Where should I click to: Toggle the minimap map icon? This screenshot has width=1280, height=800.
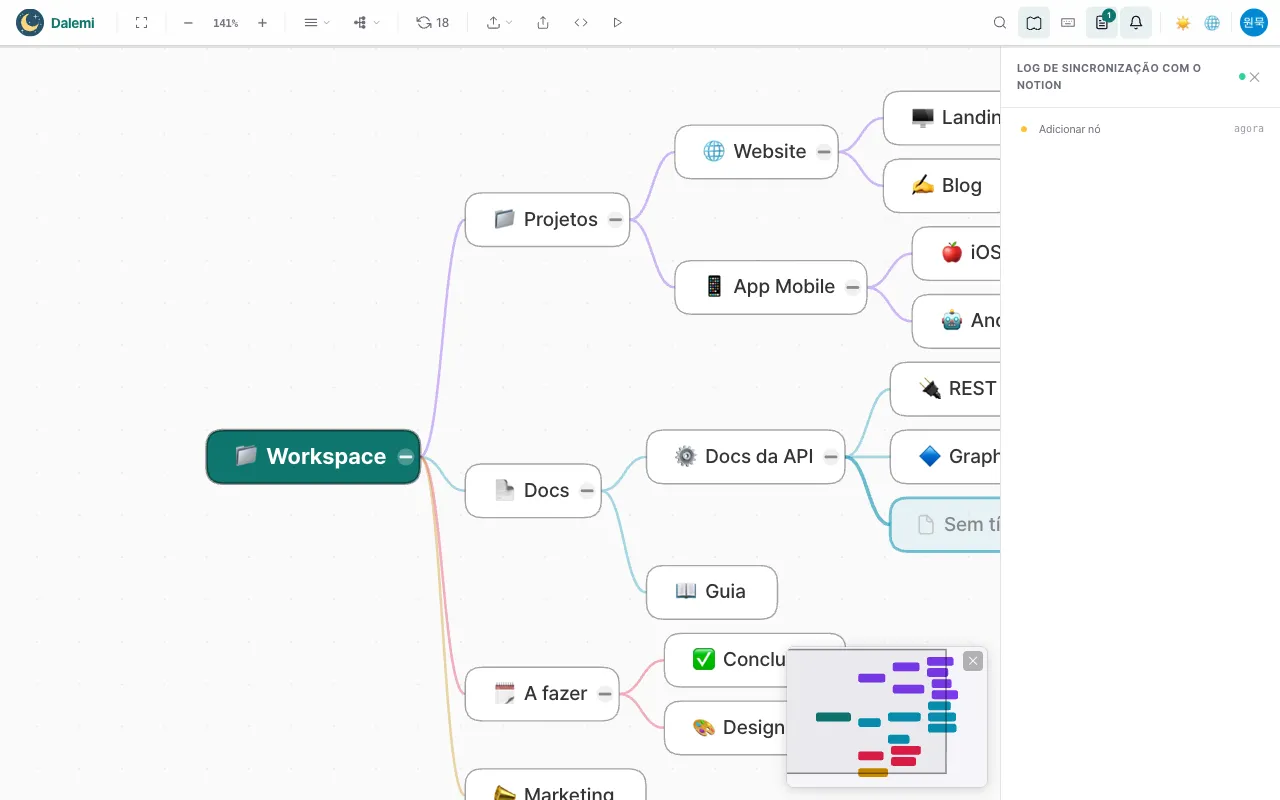1034,22
